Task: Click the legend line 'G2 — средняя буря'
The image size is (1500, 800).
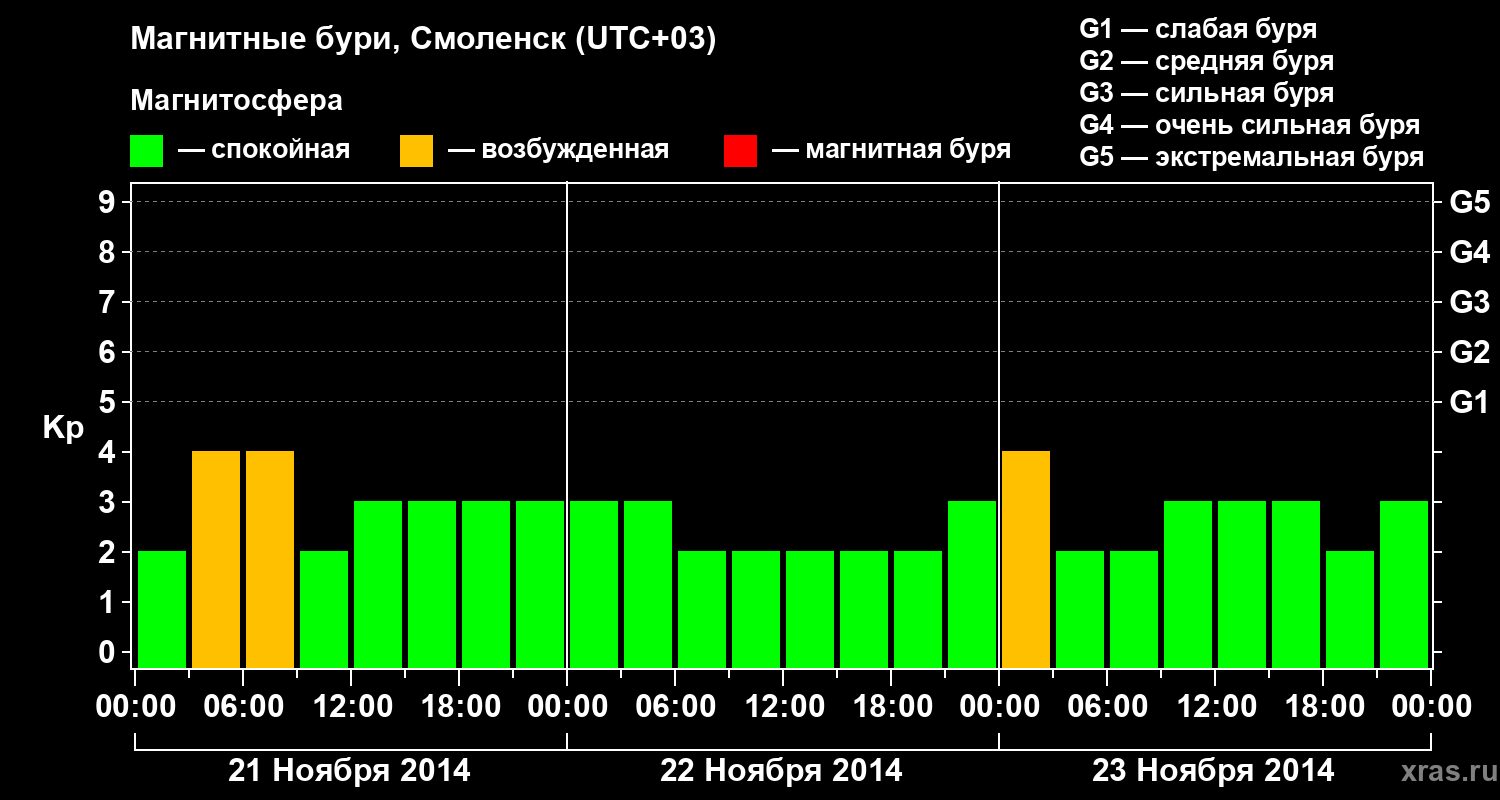Action: pos(1206,61)
